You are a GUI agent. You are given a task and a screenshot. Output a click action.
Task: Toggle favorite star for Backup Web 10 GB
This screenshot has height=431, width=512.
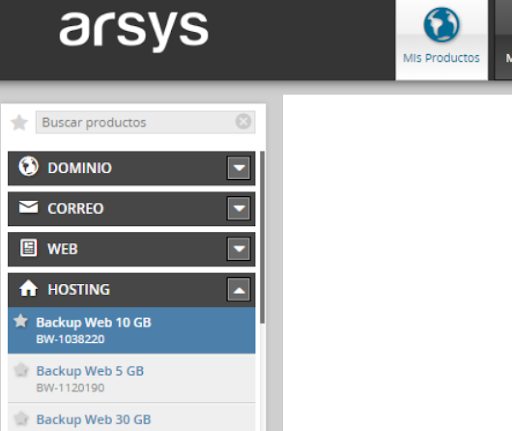click(21, 321)
